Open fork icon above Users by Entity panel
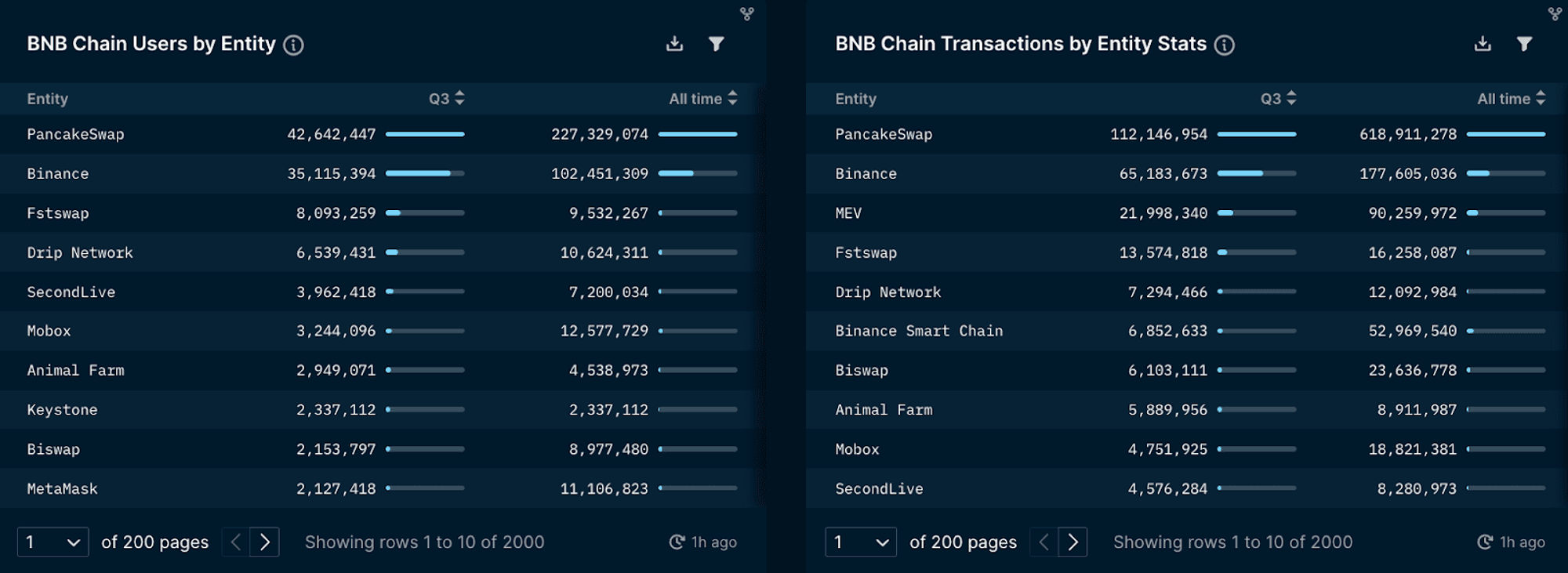 [746, 13]
